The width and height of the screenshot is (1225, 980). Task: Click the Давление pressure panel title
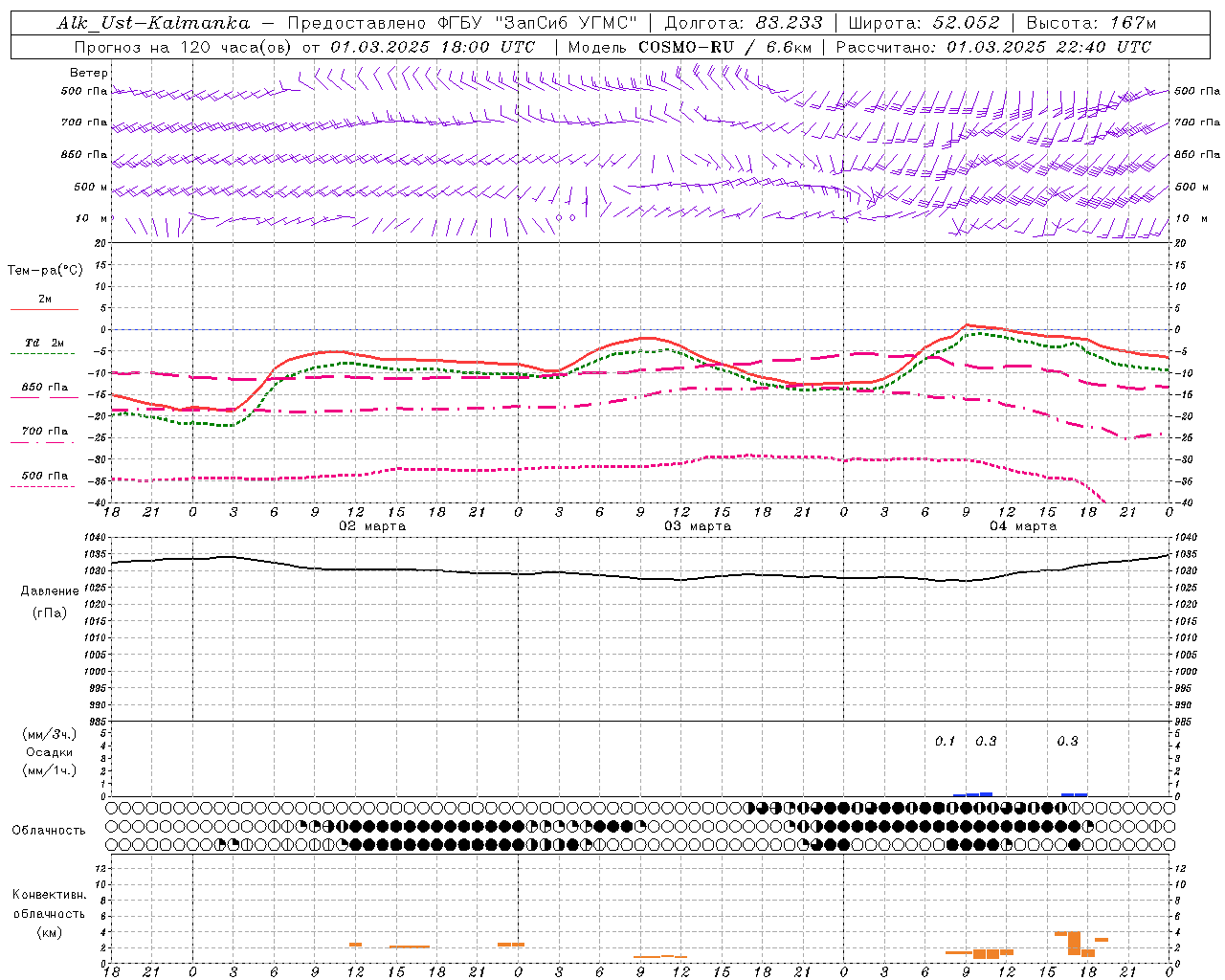pyautogui.click(x=50, y=591)
